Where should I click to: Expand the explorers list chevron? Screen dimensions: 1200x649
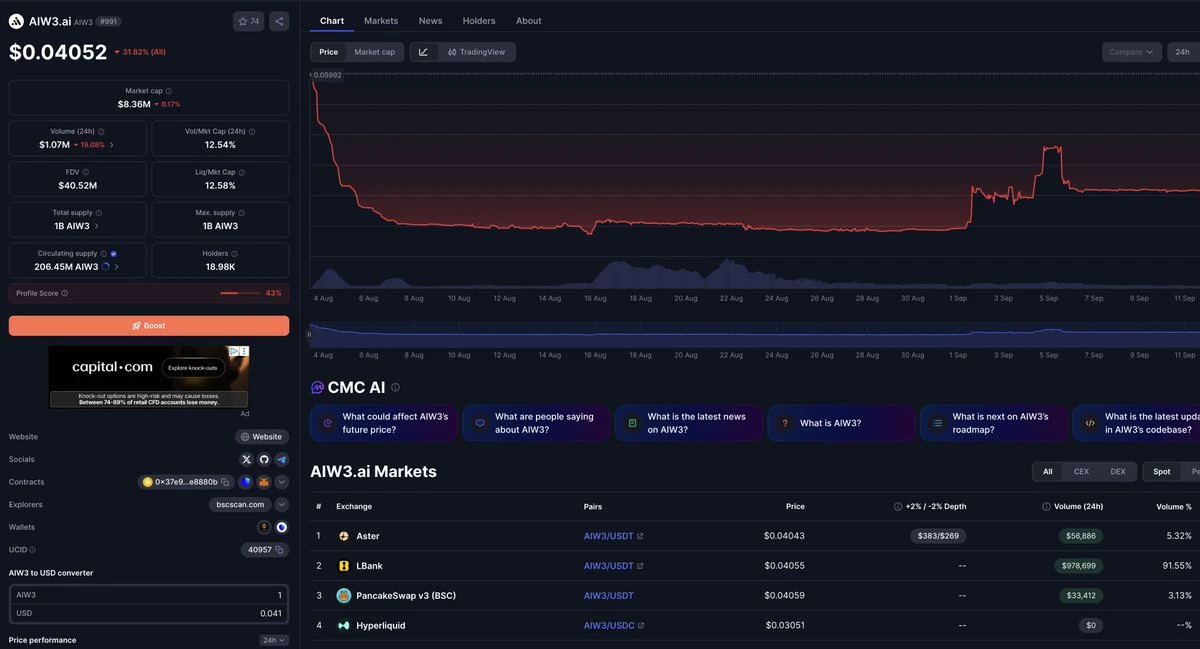point(281,505)
